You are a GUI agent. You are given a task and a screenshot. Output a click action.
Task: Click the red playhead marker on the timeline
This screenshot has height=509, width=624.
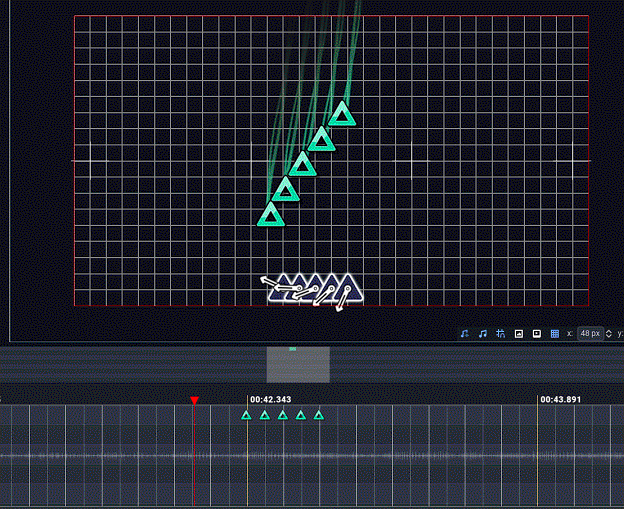coord(194,400)
